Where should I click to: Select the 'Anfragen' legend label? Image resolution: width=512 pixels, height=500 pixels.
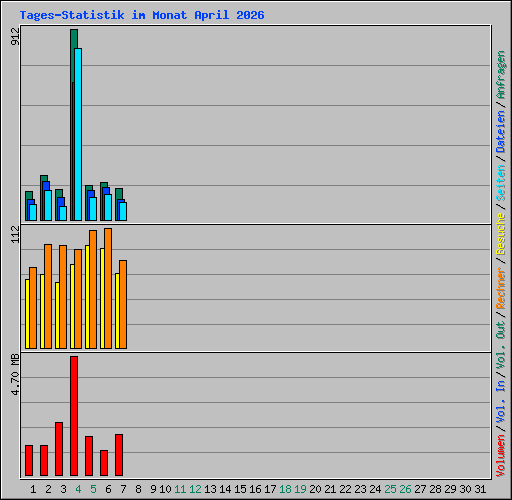[x=501, y=75]
